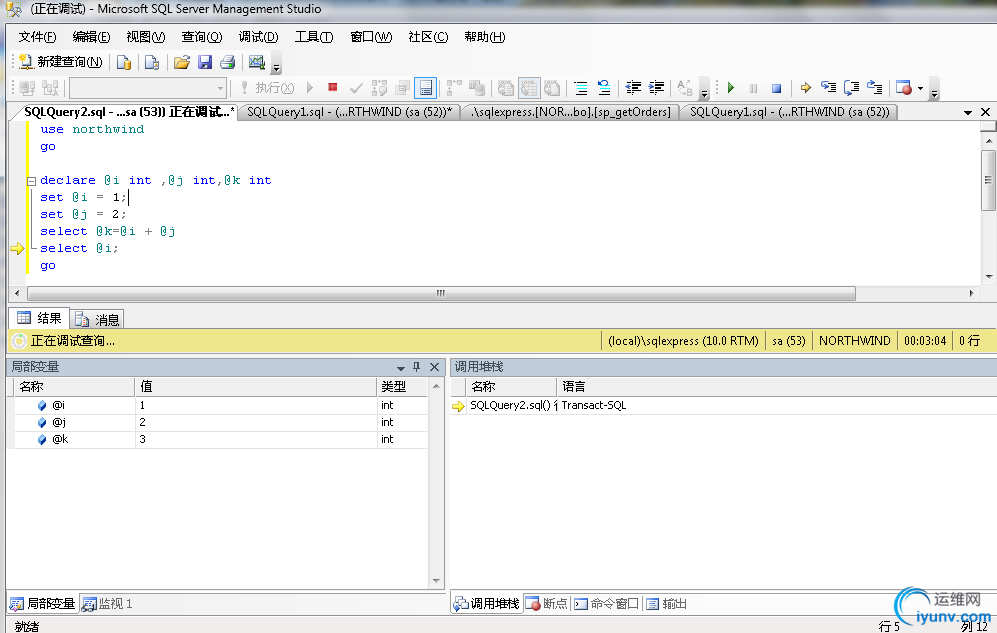The image size is (997, 633).
Task: Open the Open File folder icon
Action: pos(182,62)
